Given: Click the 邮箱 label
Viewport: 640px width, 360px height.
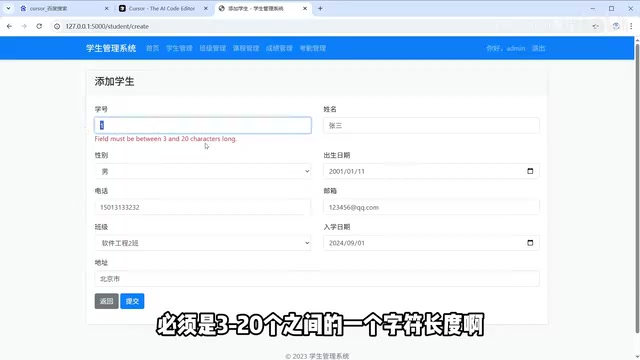Looking at the screenshot, I should 330,191.
